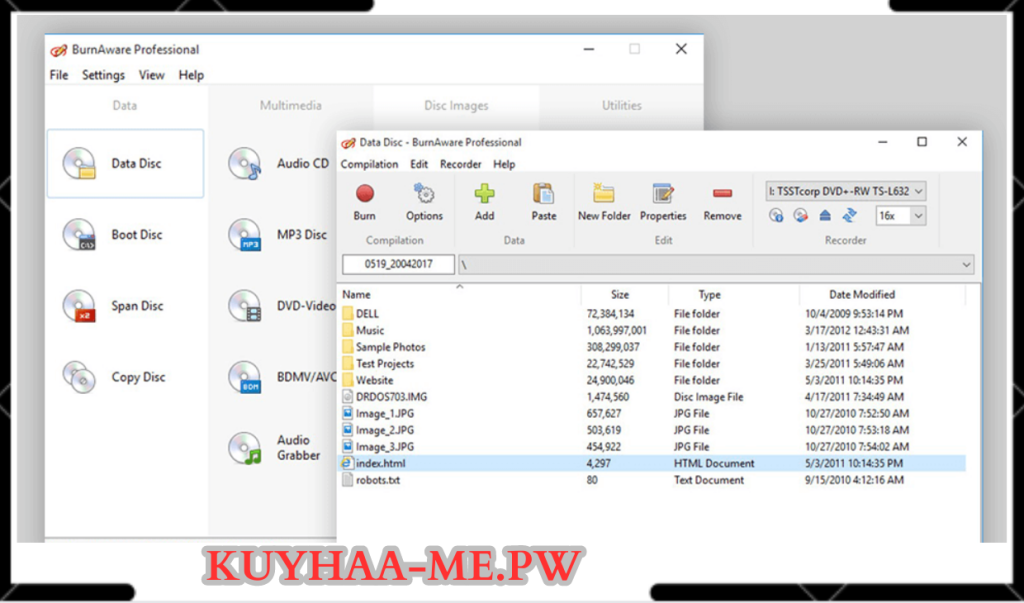This screenshot has height=603, width=1024.
Task: Click the disc label field 0519_20042017
Action: tap(398, 265)
